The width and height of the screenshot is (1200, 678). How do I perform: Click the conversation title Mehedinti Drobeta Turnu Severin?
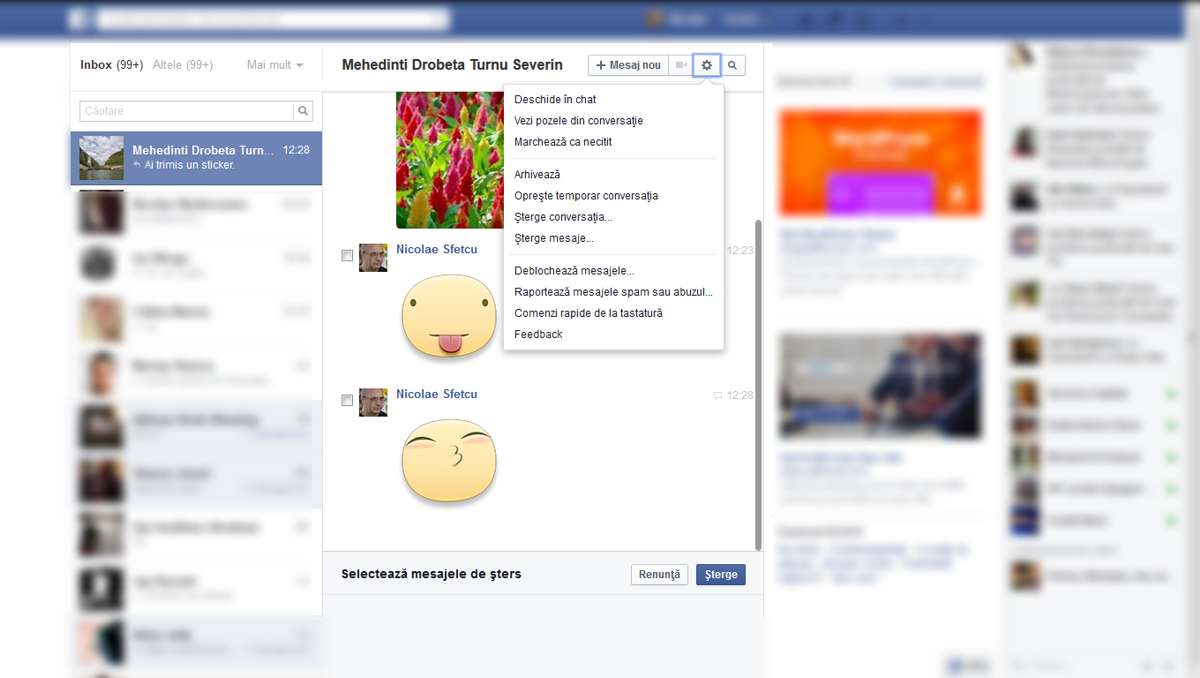[452, 65]
